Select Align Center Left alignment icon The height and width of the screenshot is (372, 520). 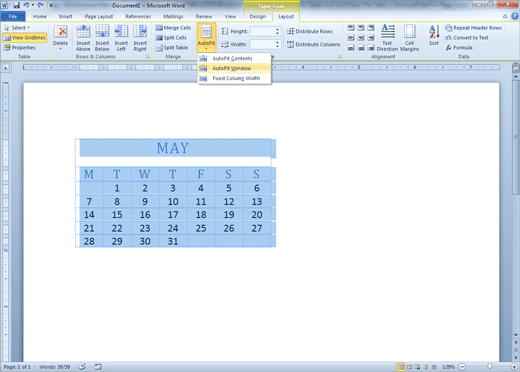(x=351, y=38)
